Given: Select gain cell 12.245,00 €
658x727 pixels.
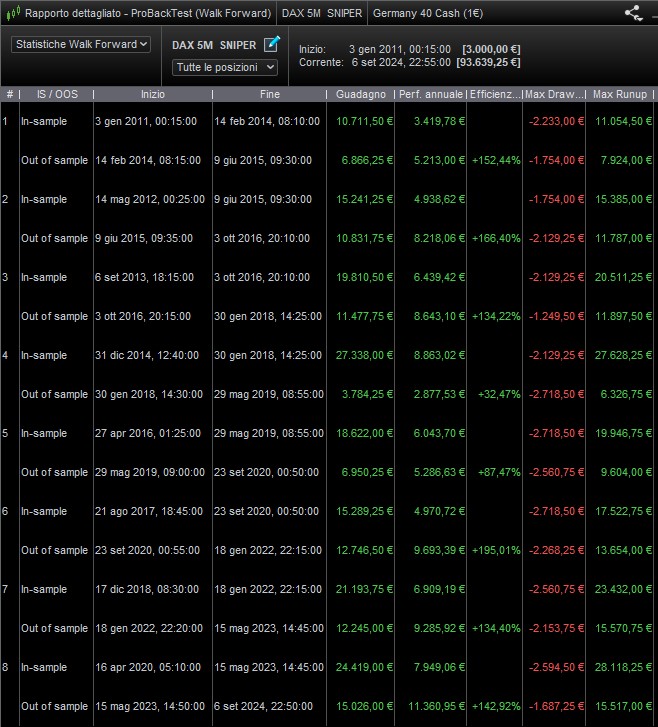Looking at the screenshot, I should 364,628.
